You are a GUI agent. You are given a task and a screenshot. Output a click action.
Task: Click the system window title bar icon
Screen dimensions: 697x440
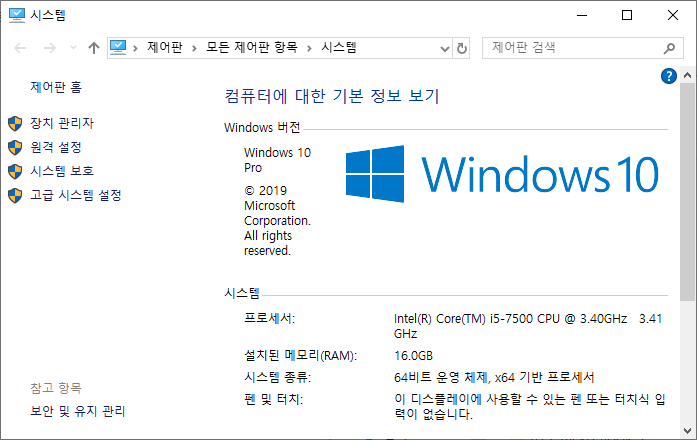pyautogui.click(x=17, y=15)
